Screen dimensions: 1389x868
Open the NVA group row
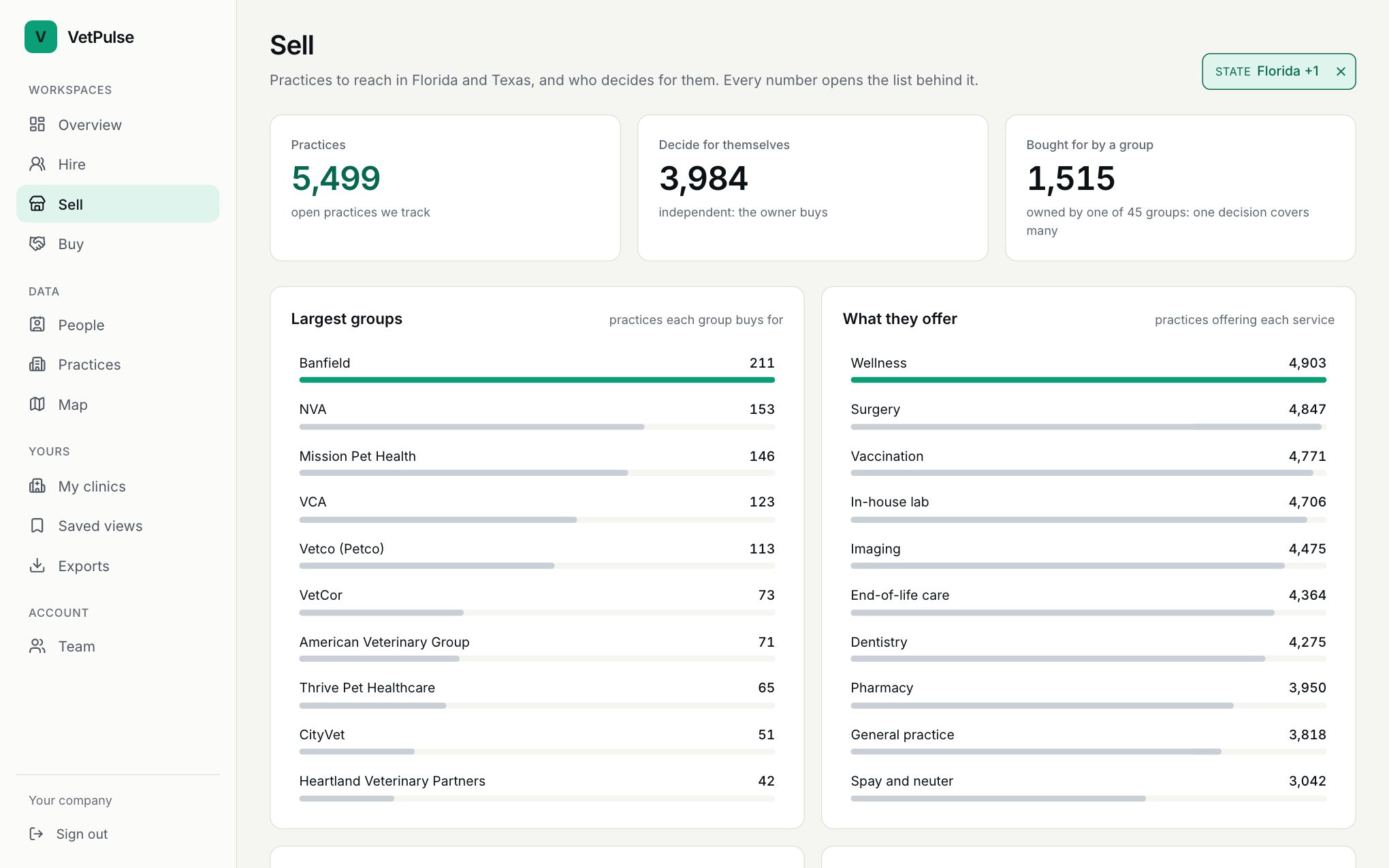pos(537,416)
